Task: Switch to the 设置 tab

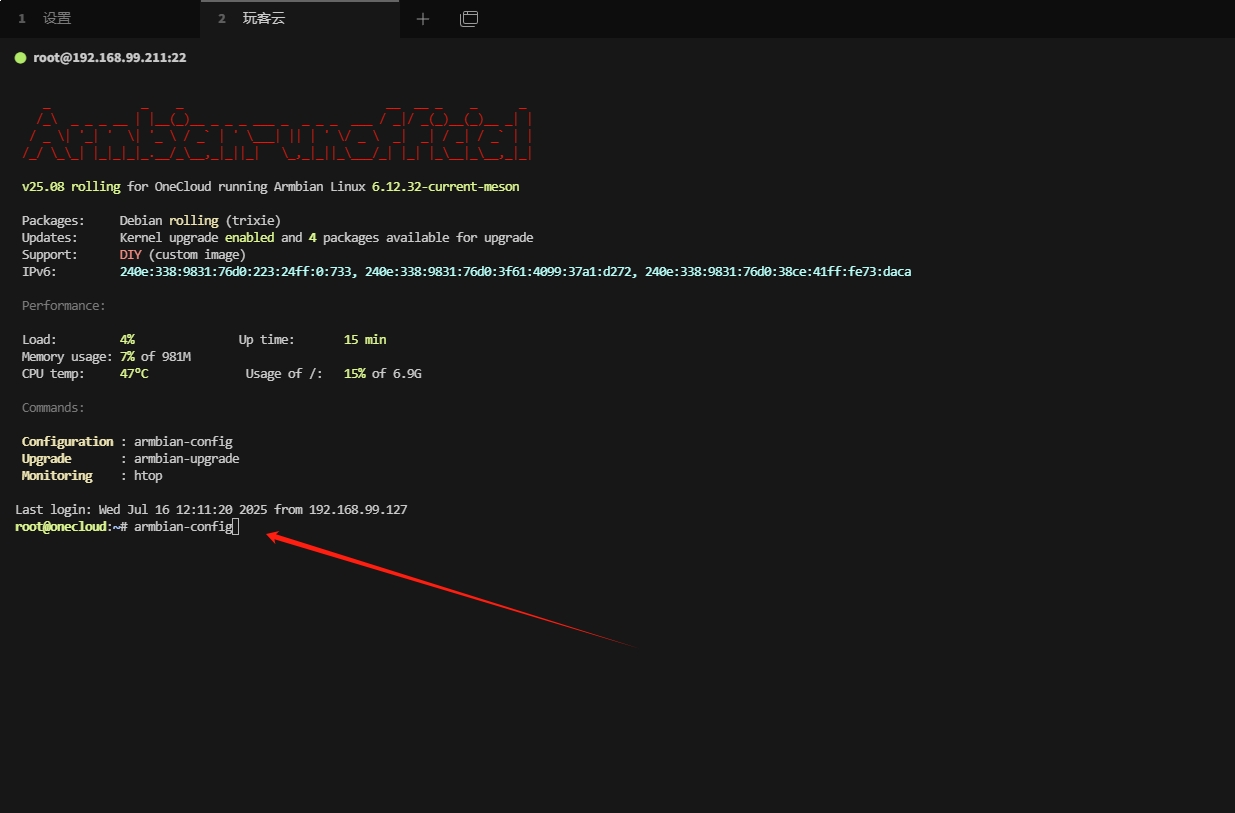Action: [x=57, y=18]
